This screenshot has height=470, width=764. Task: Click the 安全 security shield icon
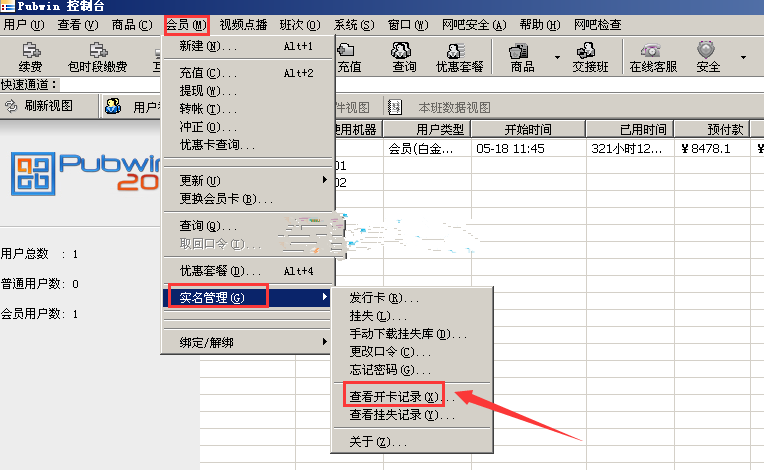707,56
